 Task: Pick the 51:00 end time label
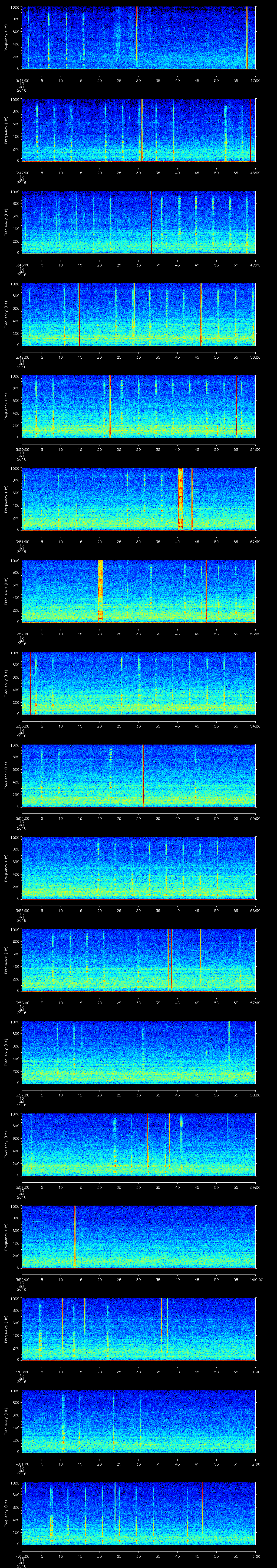tap(256, 449)
